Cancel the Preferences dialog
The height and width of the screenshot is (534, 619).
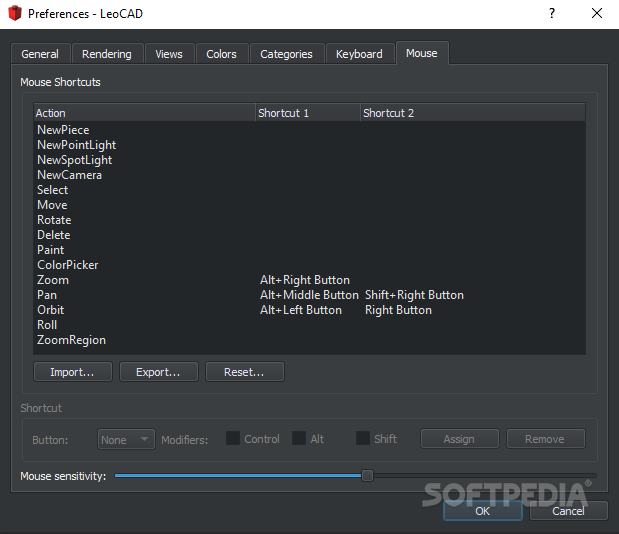[568, 511]
